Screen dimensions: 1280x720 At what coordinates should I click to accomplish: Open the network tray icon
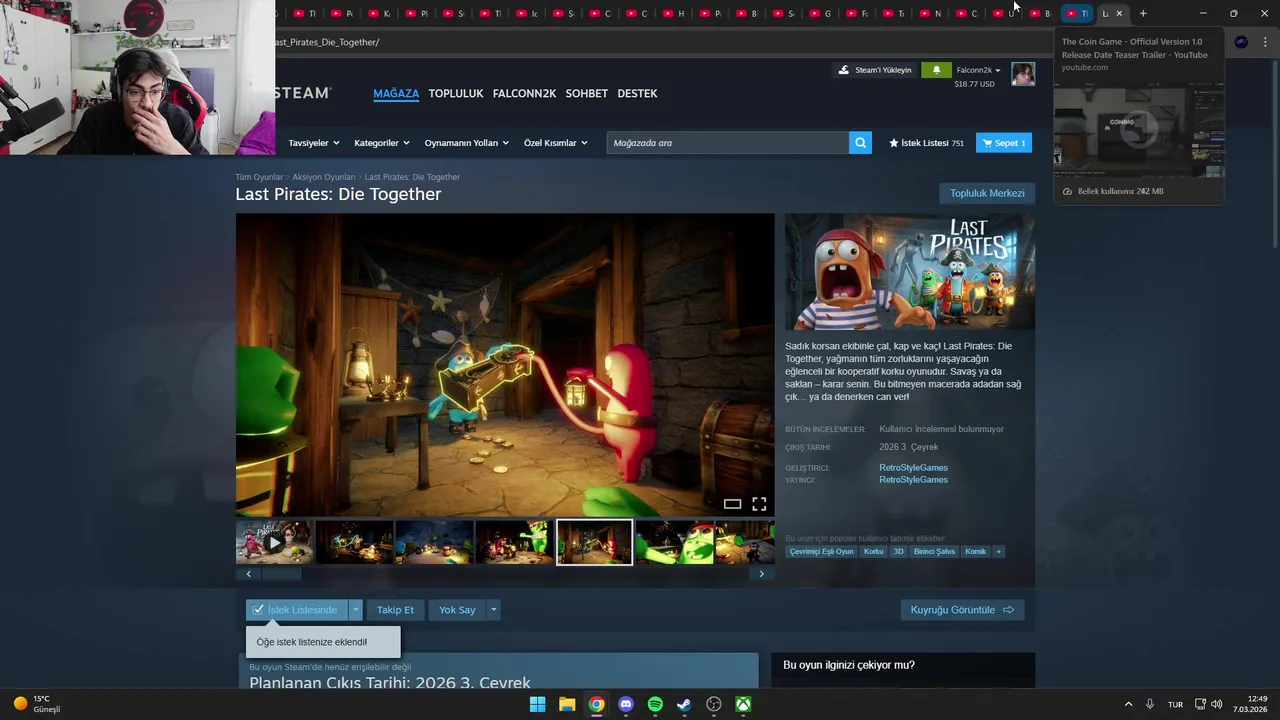click(1201, 704)
